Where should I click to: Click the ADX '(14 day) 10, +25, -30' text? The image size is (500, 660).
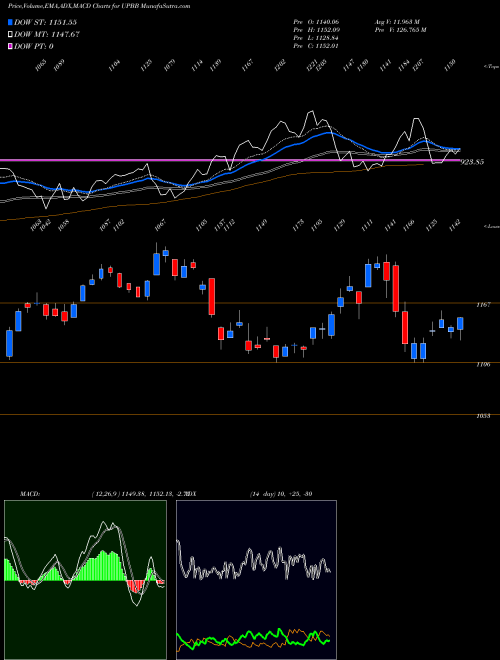click(281, 494)
